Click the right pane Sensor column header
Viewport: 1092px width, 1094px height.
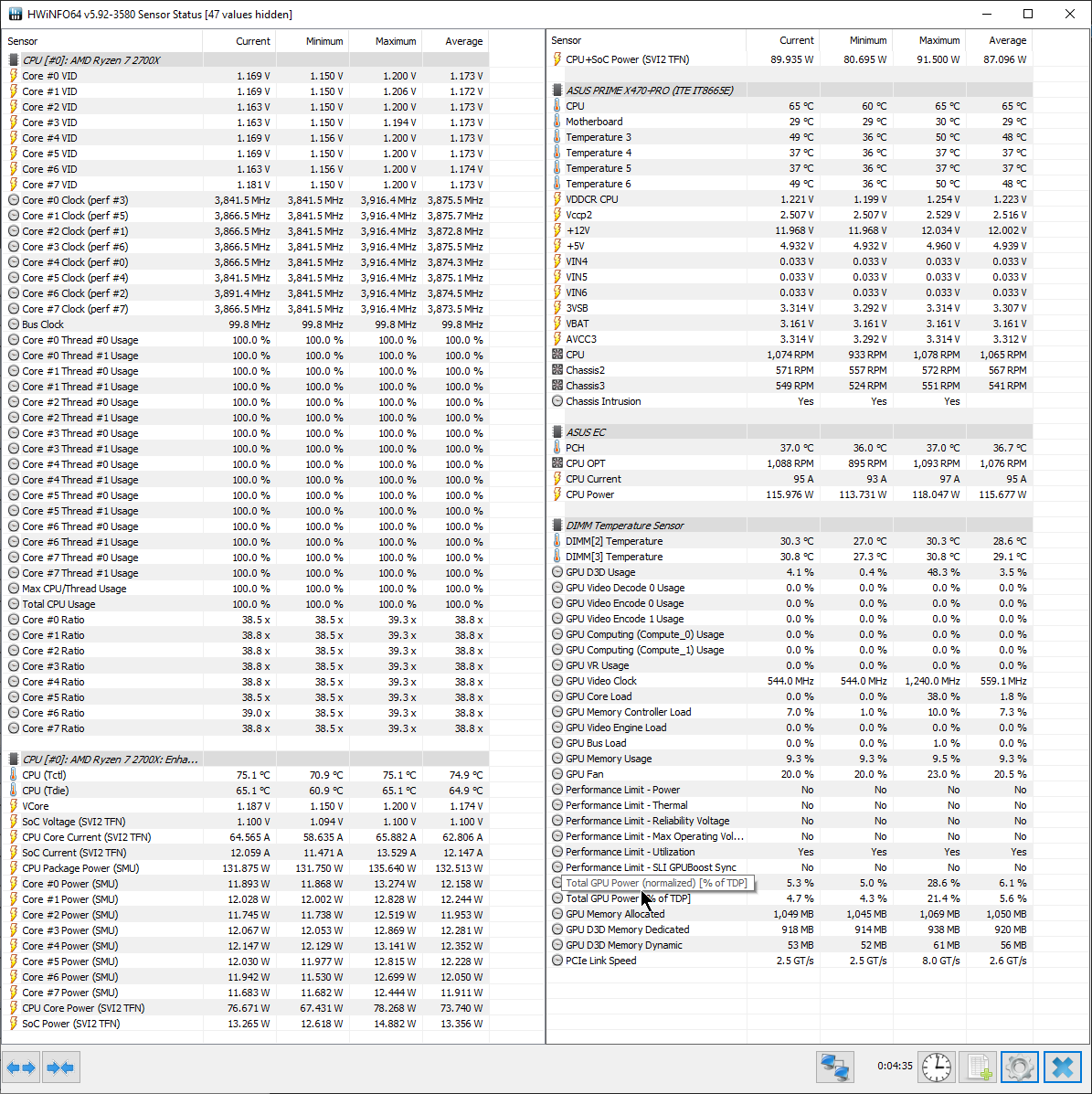pos(646,40)
